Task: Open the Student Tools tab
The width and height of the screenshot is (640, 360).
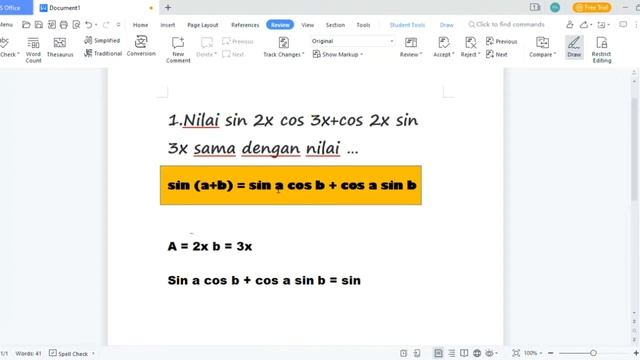Action: 407,25
